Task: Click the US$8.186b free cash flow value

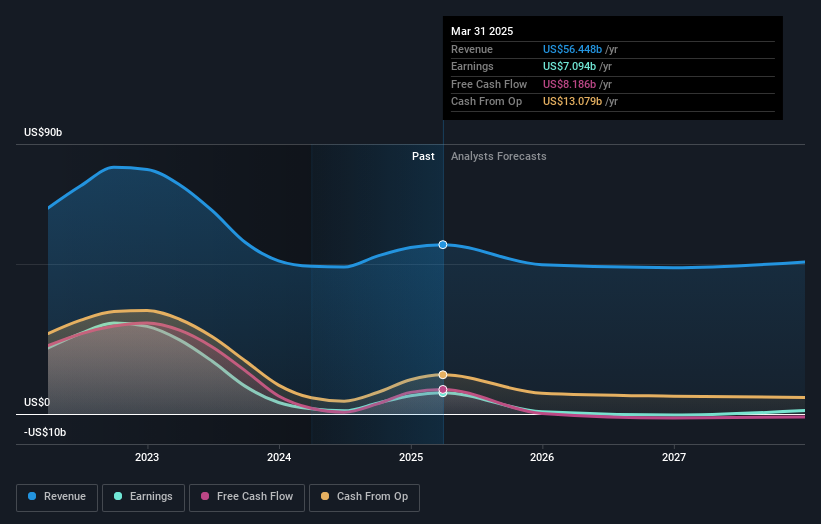Action: coord(569,84)
